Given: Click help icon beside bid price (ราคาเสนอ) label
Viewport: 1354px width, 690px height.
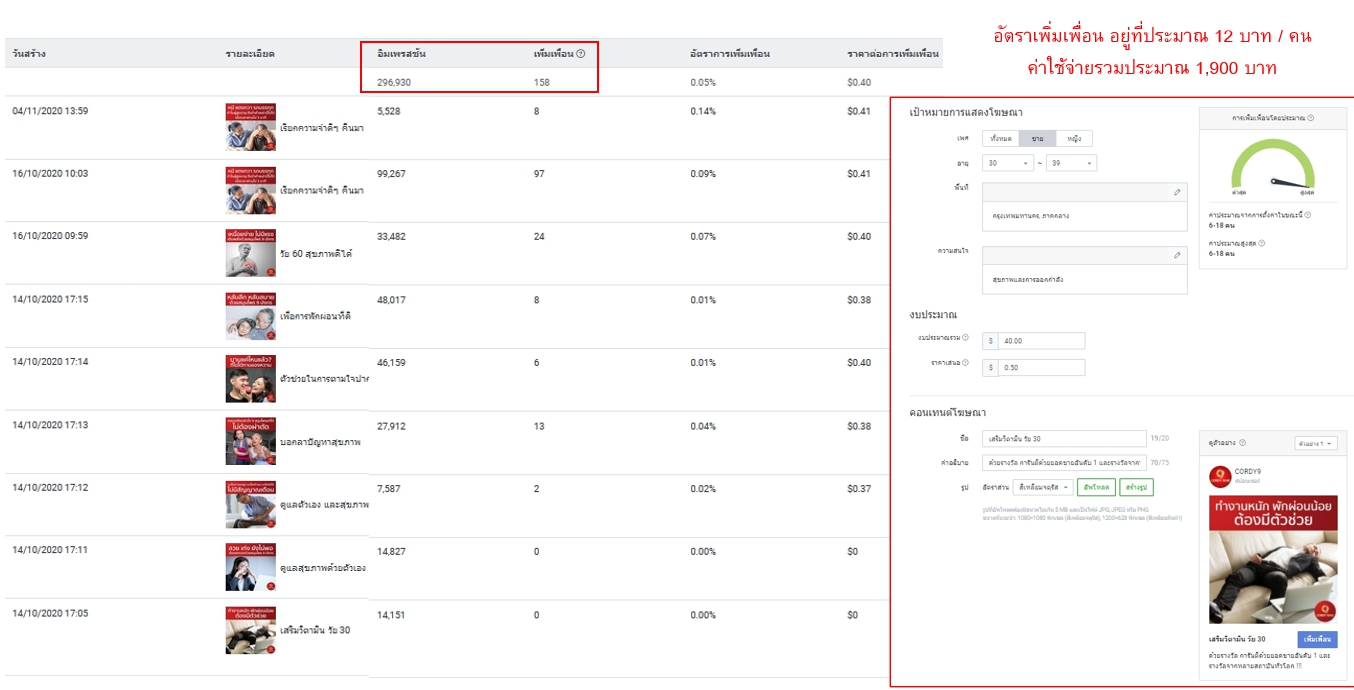Looking at the screenshot, I should (965, 363).
